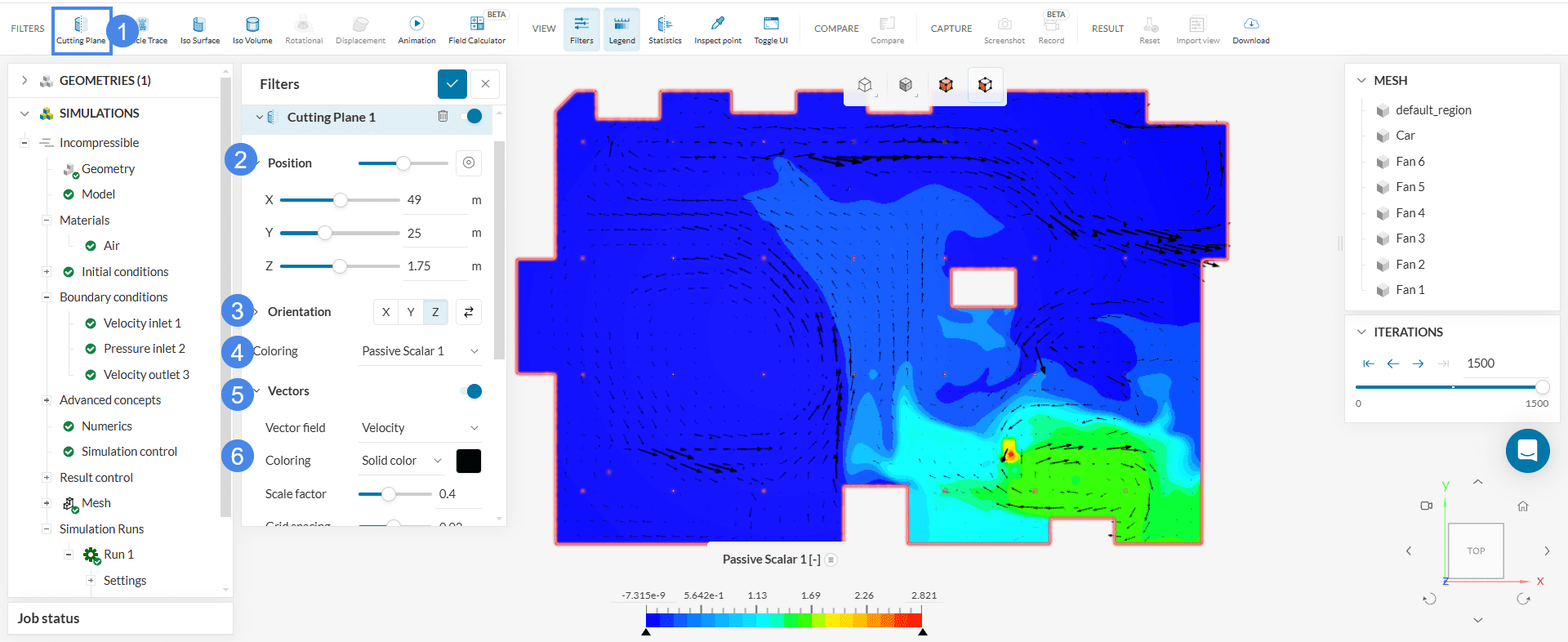Confirm filters with the checkmark button
Viewport: 1568px width, 642px height.
tap(452, 84)
